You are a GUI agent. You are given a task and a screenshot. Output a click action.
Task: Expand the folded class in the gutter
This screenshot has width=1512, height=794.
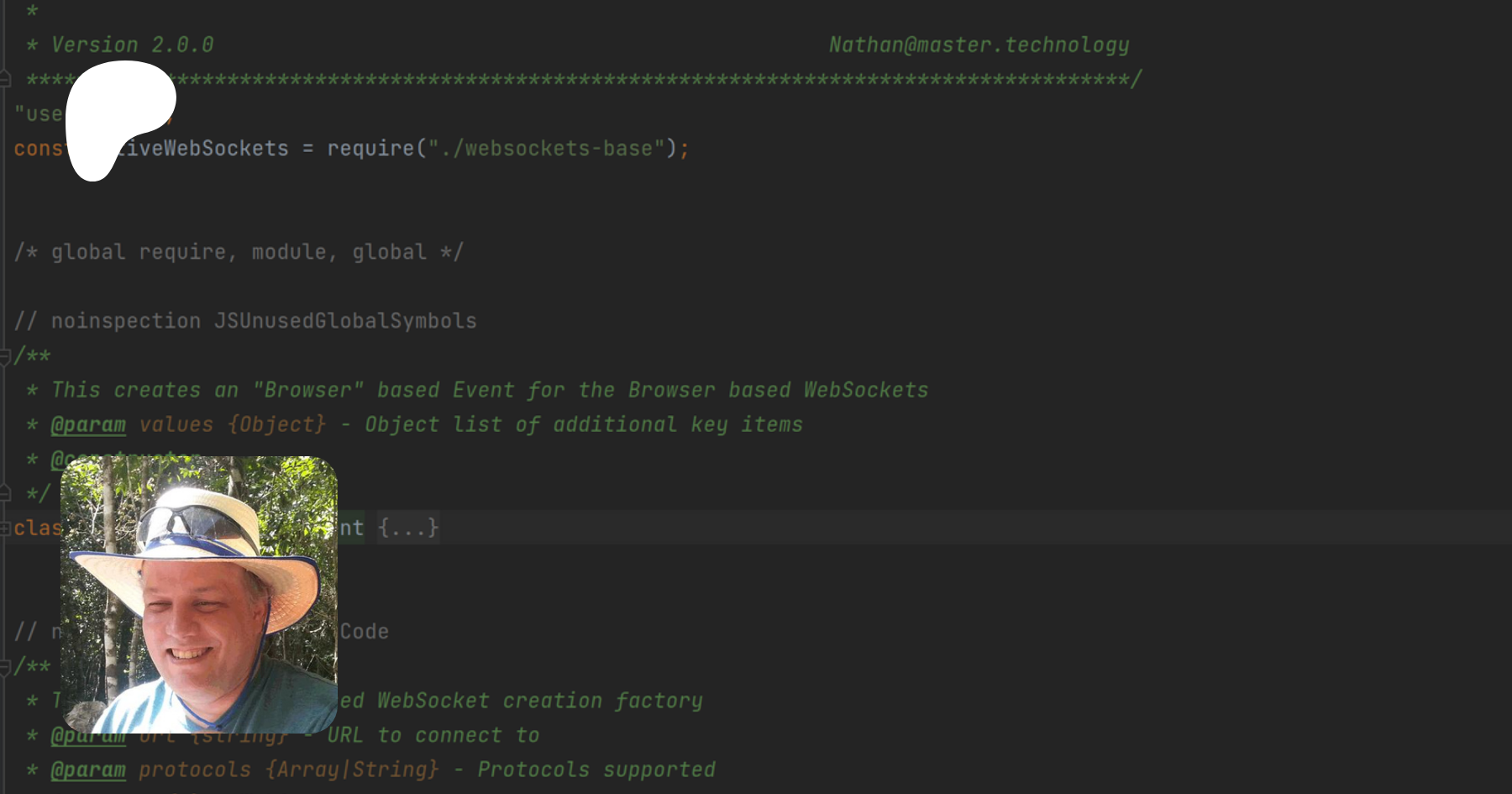pyautogui.click(x=5, y=528)
